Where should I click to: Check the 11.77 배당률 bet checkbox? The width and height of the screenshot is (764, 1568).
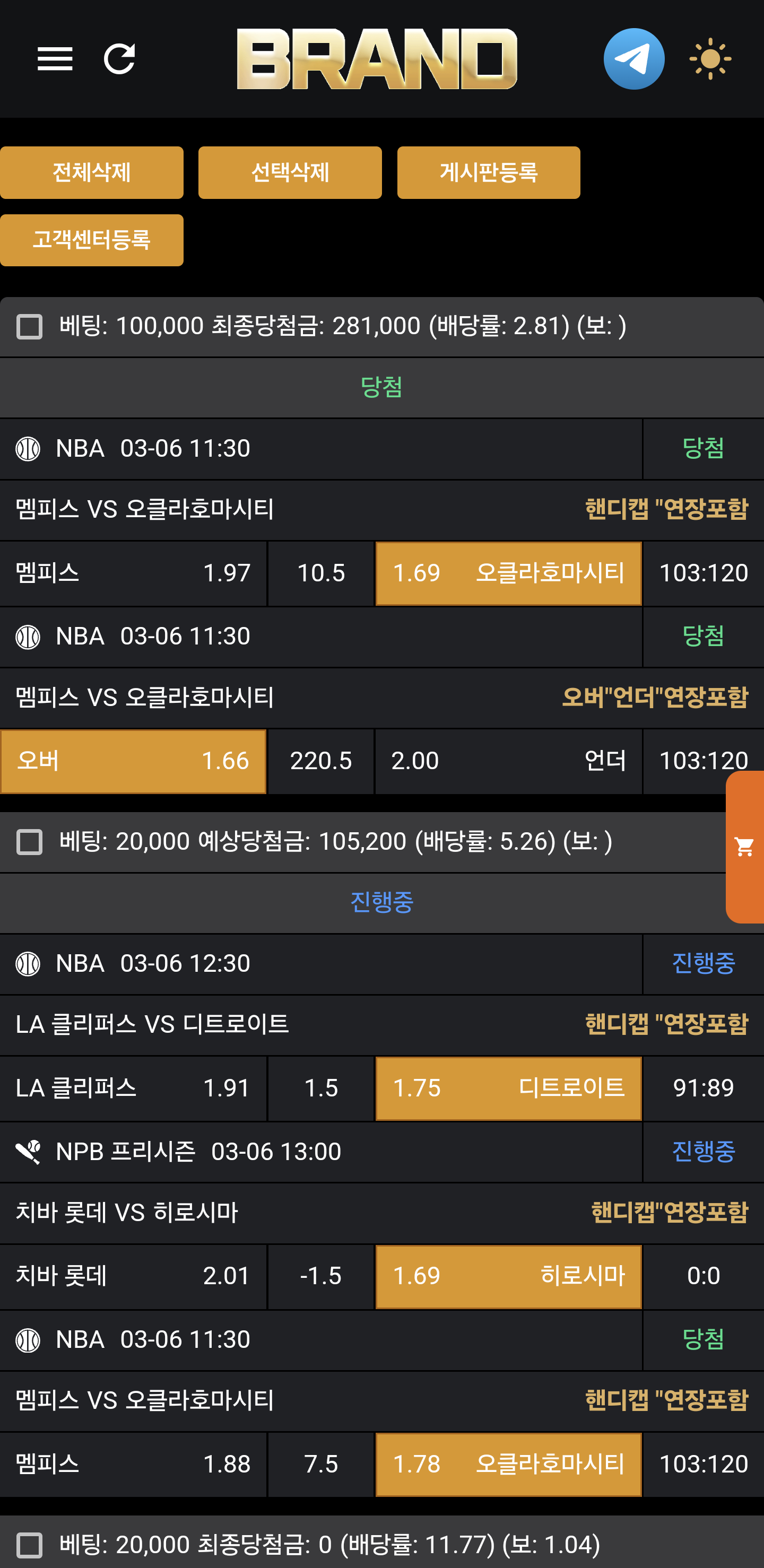coord(29,1545)
